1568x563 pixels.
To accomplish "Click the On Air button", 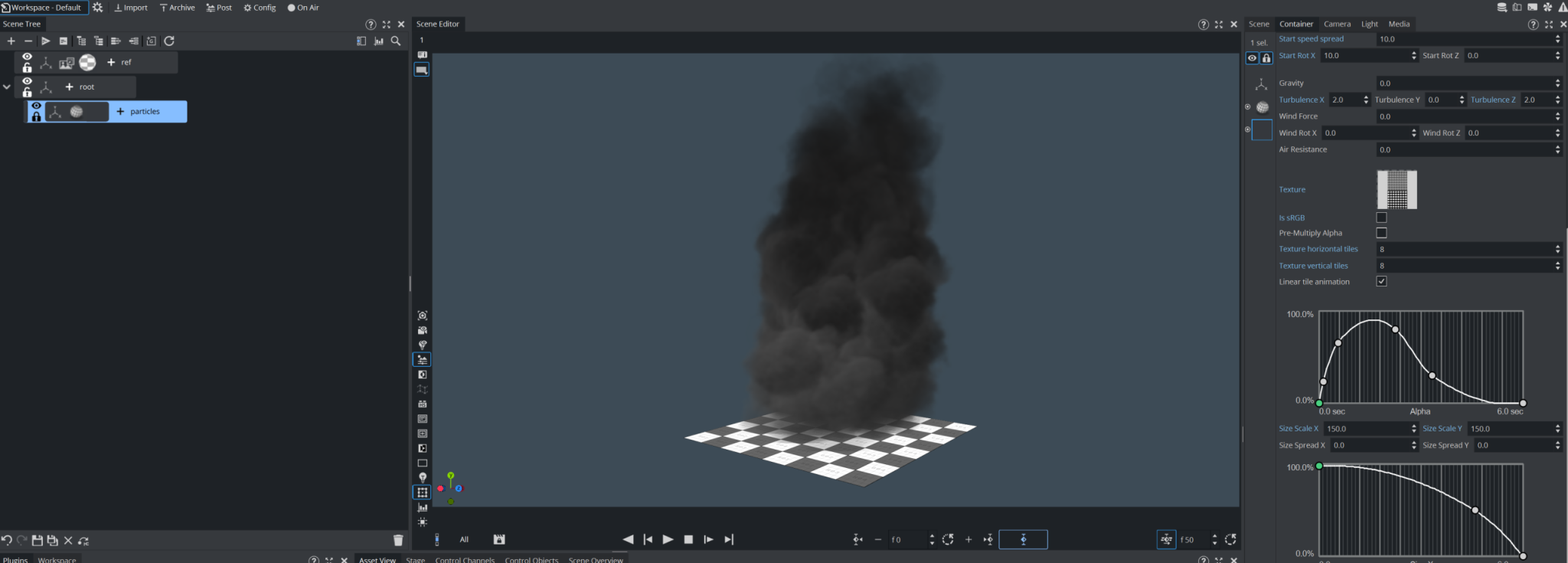I will (303, 8).
